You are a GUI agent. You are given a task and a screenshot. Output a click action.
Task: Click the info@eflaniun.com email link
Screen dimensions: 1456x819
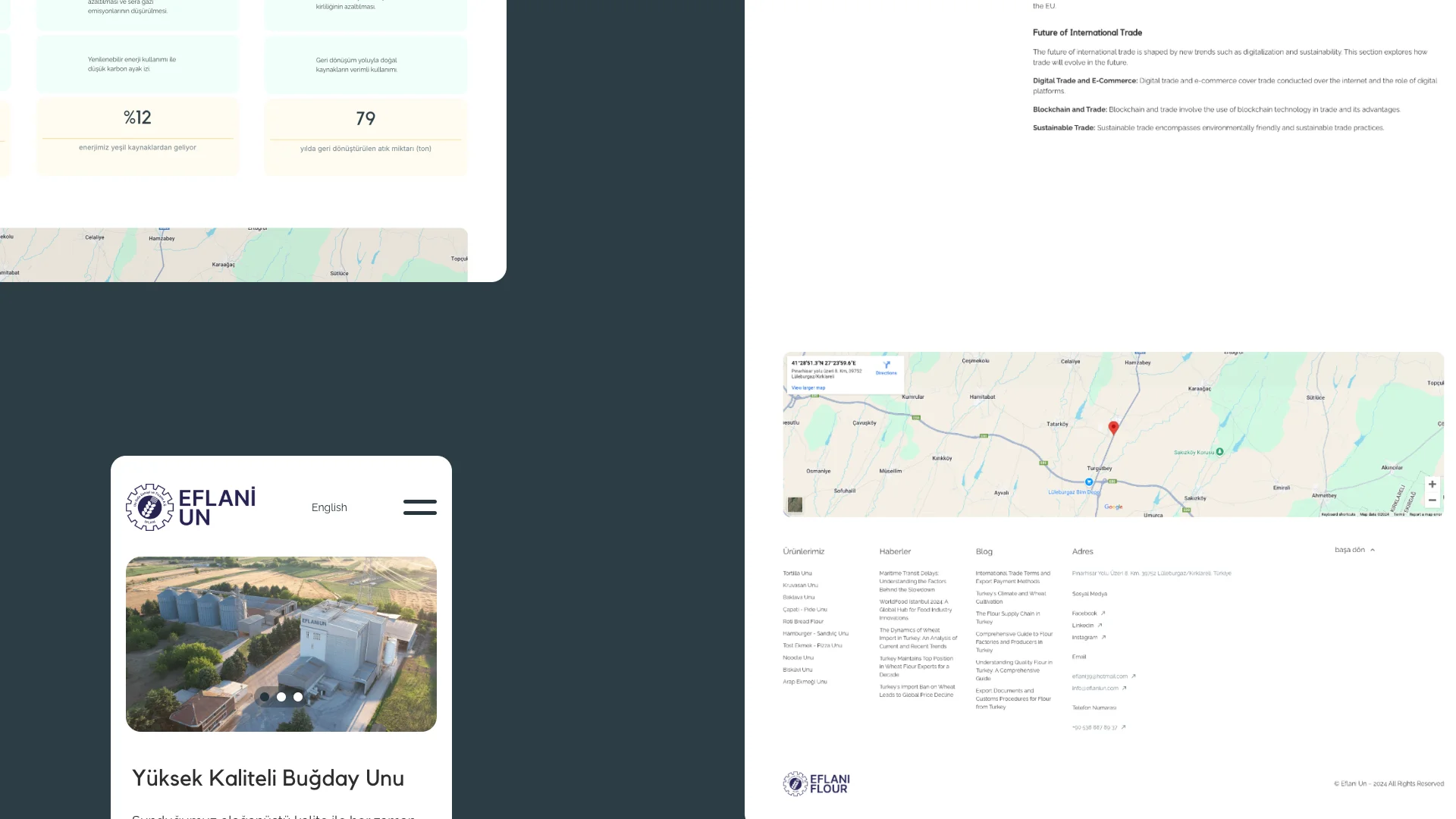pos(1099,689)
